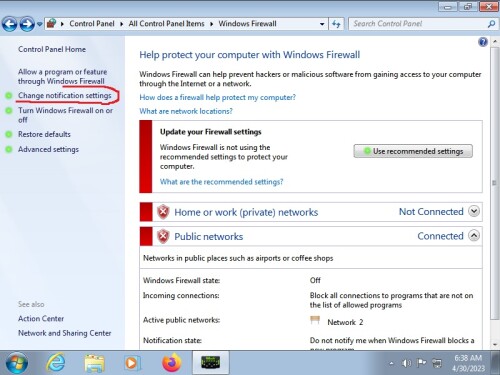
Task: Click scrollbar up arrow
Action: [494, 41]
